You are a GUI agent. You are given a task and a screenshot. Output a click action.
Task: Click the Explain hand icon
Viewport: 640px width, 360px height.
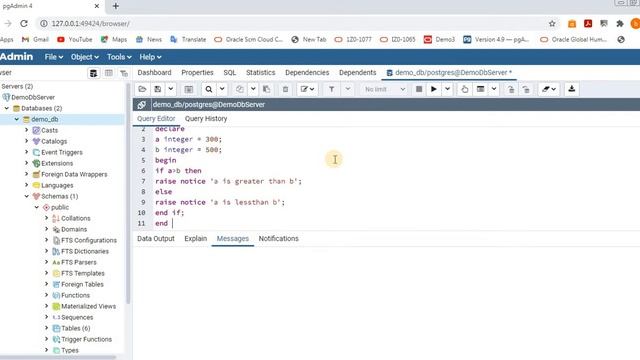tap(464, 89)
